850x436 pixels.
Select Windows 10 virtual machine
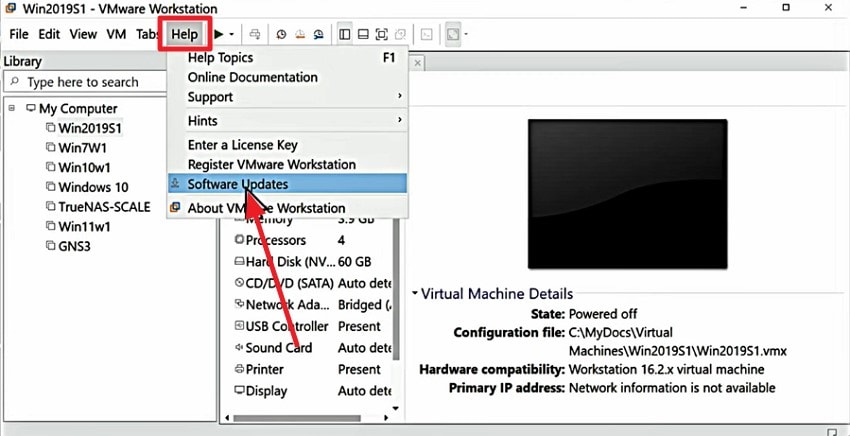[93, 187]
